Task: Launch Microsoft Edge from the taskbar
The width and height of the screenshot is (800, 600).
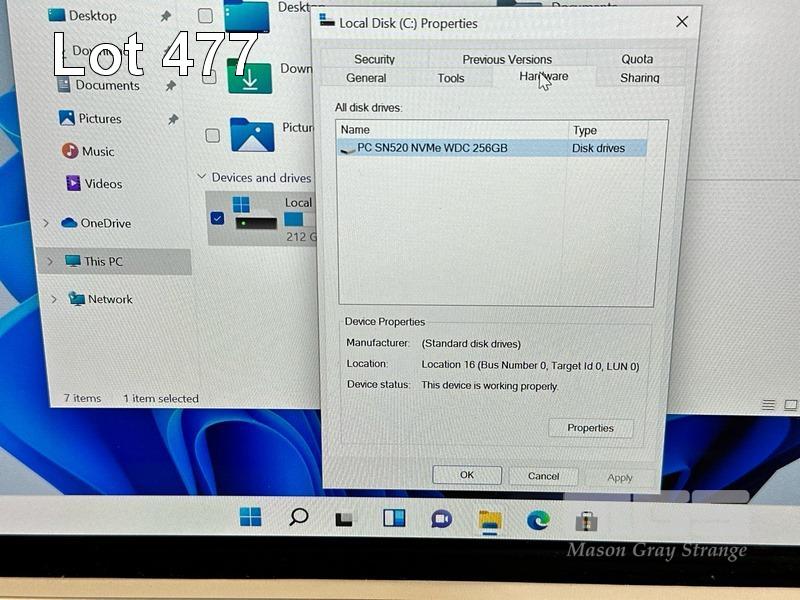Action: (x=538, y=520)
